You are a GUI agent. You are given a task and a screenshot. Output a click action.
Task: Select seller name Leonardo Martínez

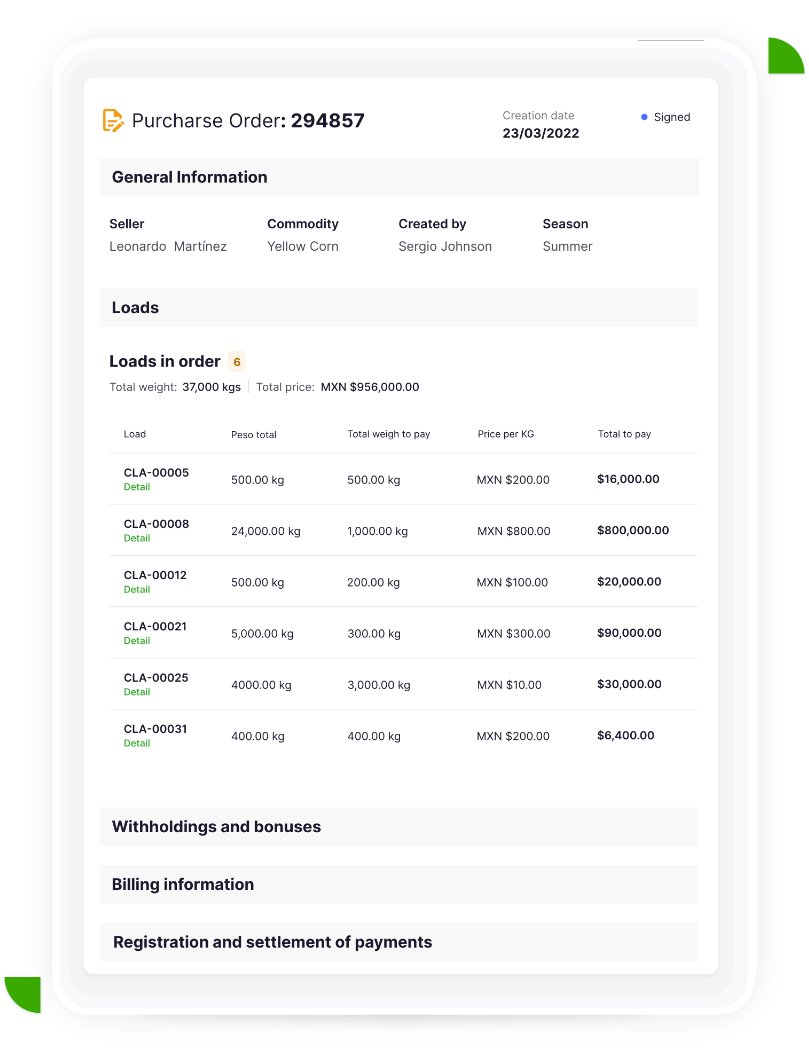(168, 246)
